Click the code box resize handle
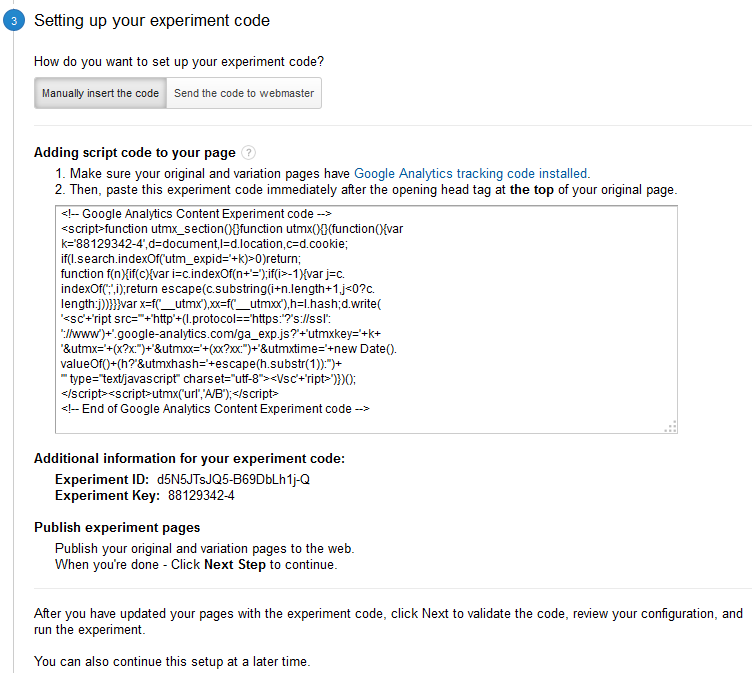The width and height of the screenshot is (752, 673). coord(671,427)
